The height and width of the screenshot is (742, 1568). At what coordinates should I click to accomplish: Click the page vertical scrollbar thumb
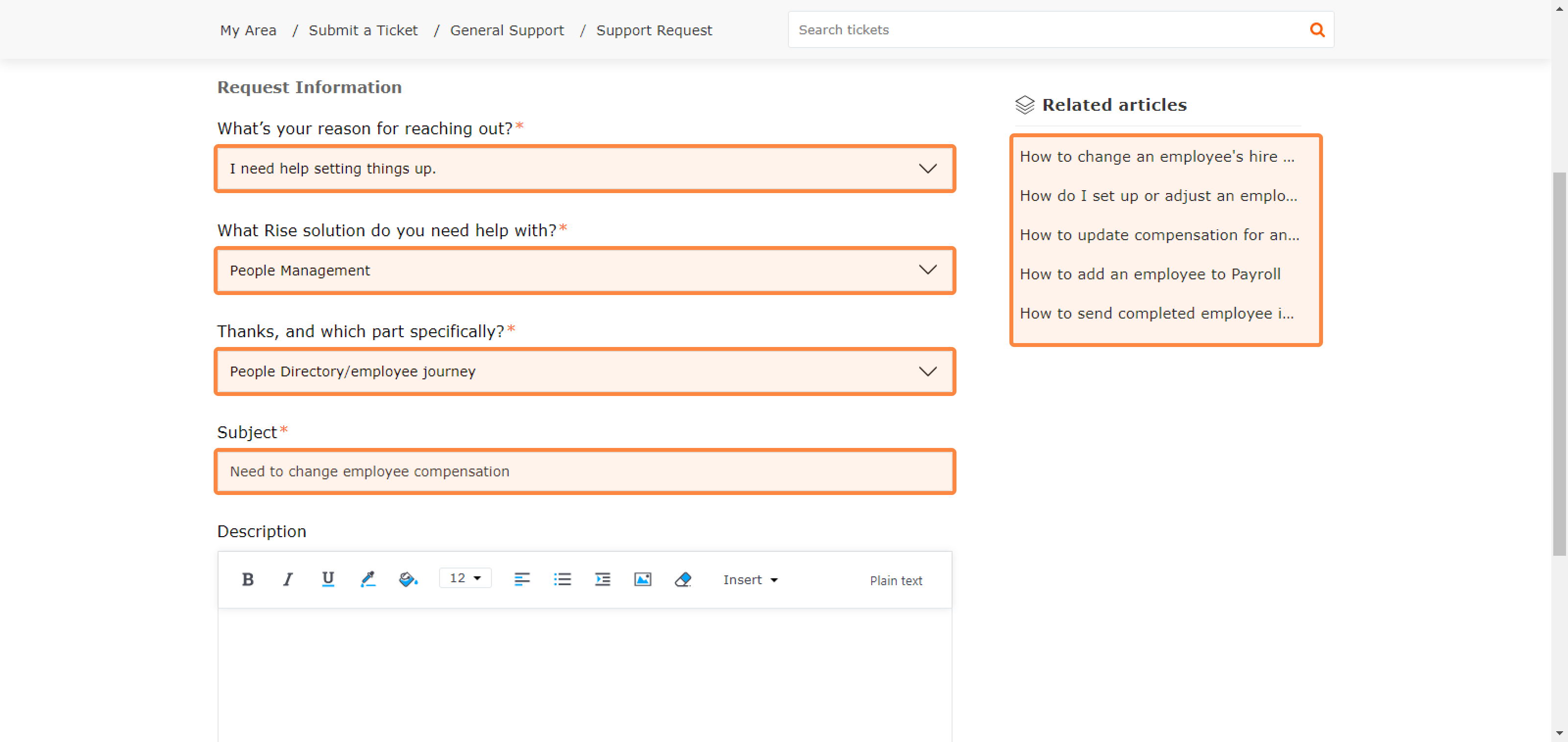tap(1559, 364)
